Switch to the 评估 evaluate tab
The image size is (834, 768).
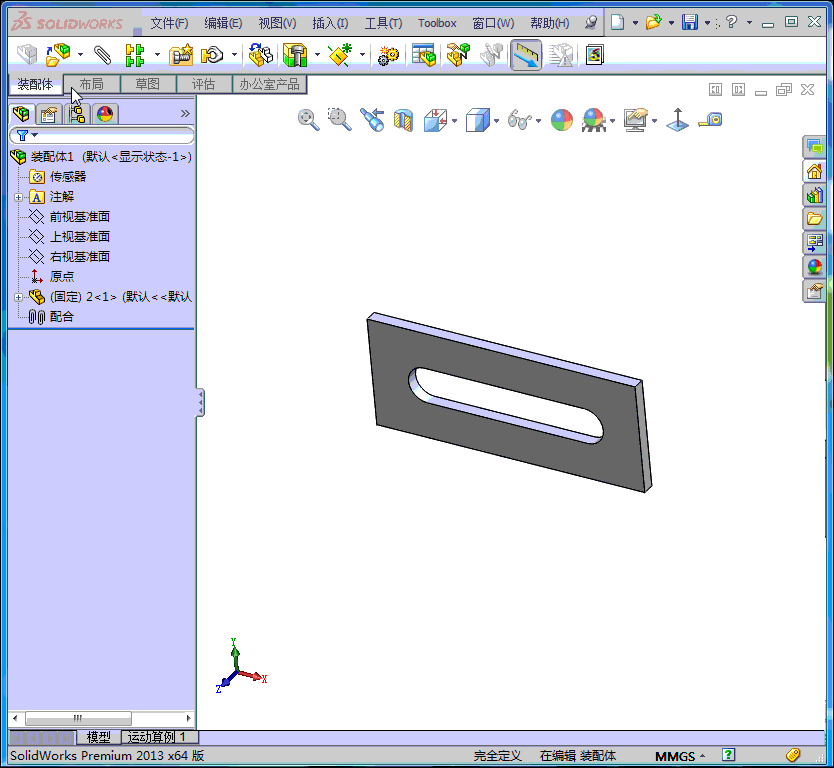204,84
